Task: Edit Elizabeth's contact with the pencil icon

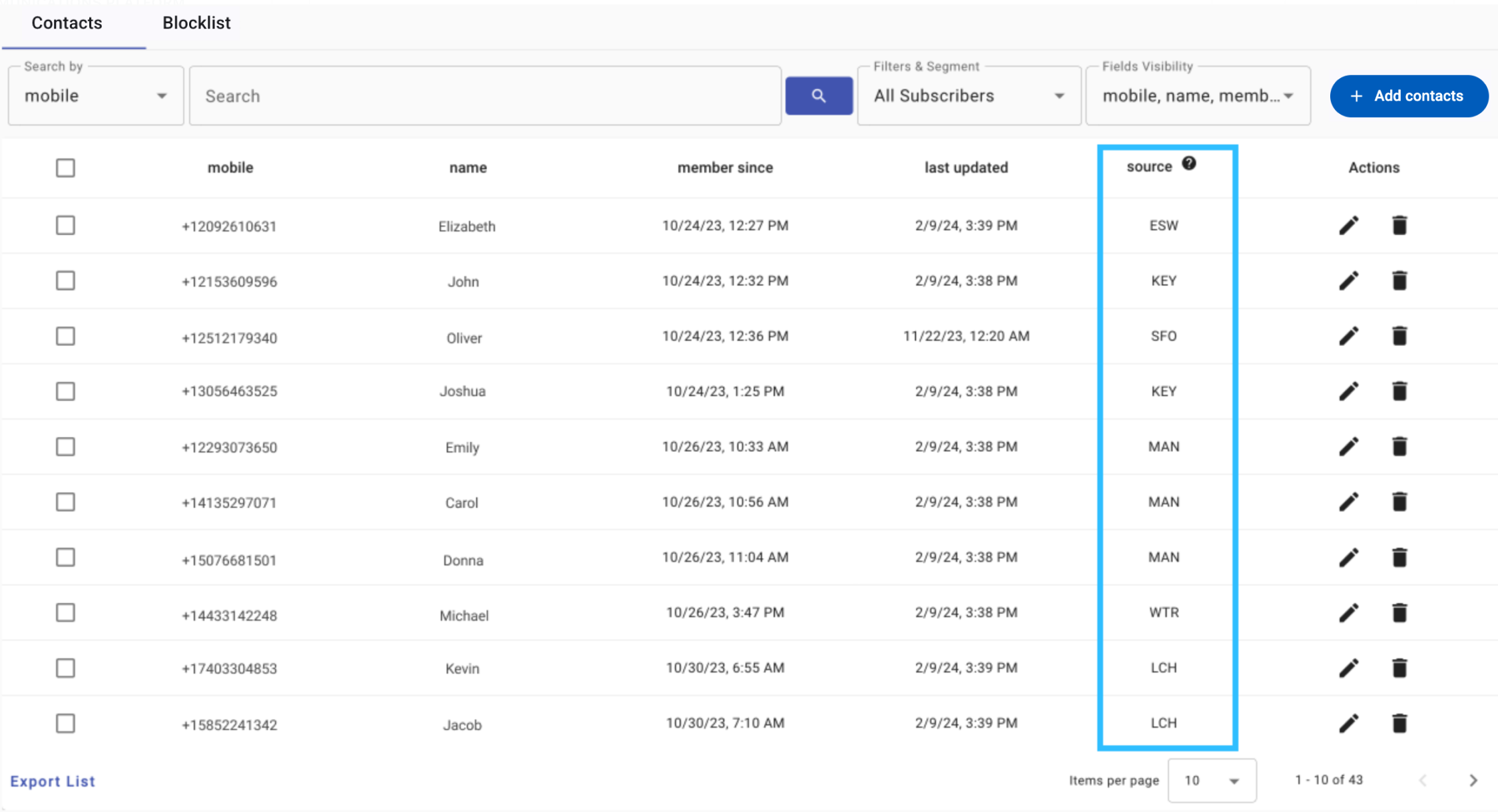Action: point(1348,226)
